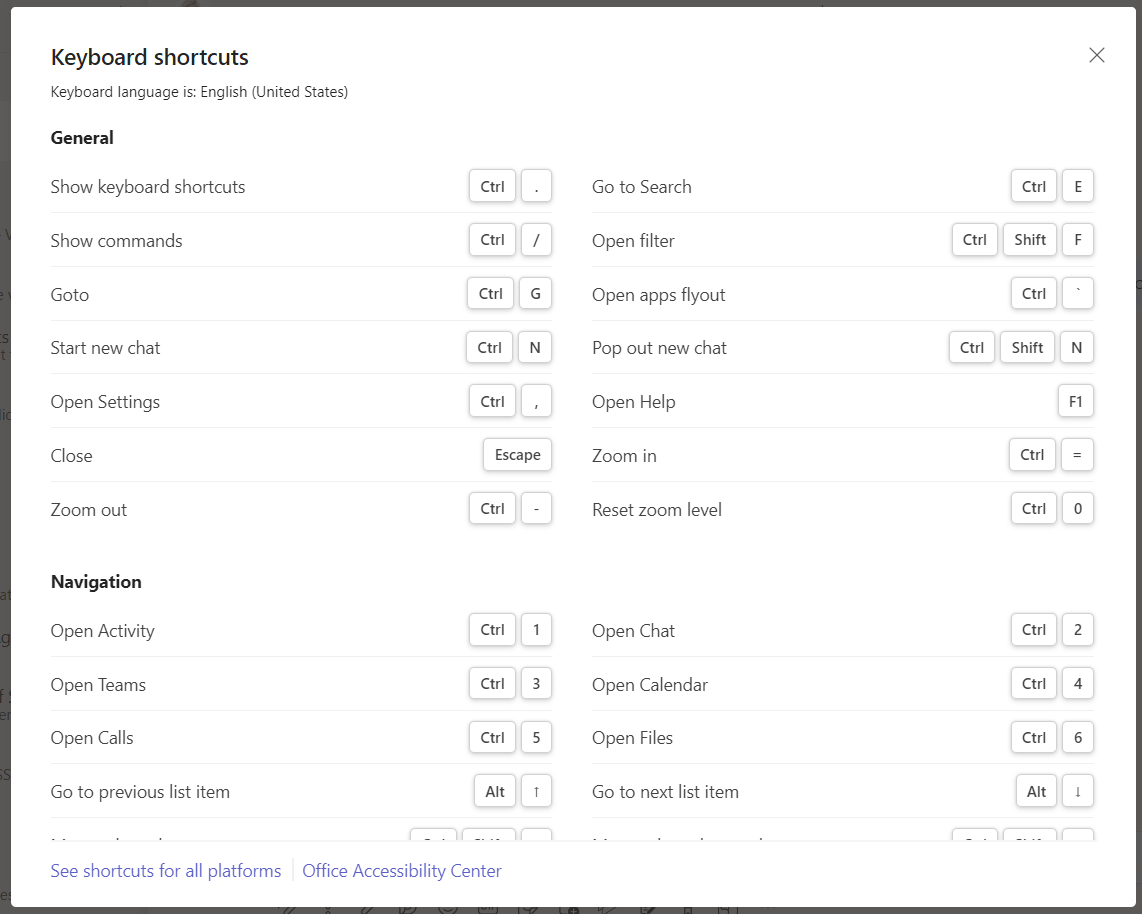Image resolution: width=1142 pixels, height=914 pixels.
Task: Click the Ctrl key in the Open Activity row
Action: point(492,630)
